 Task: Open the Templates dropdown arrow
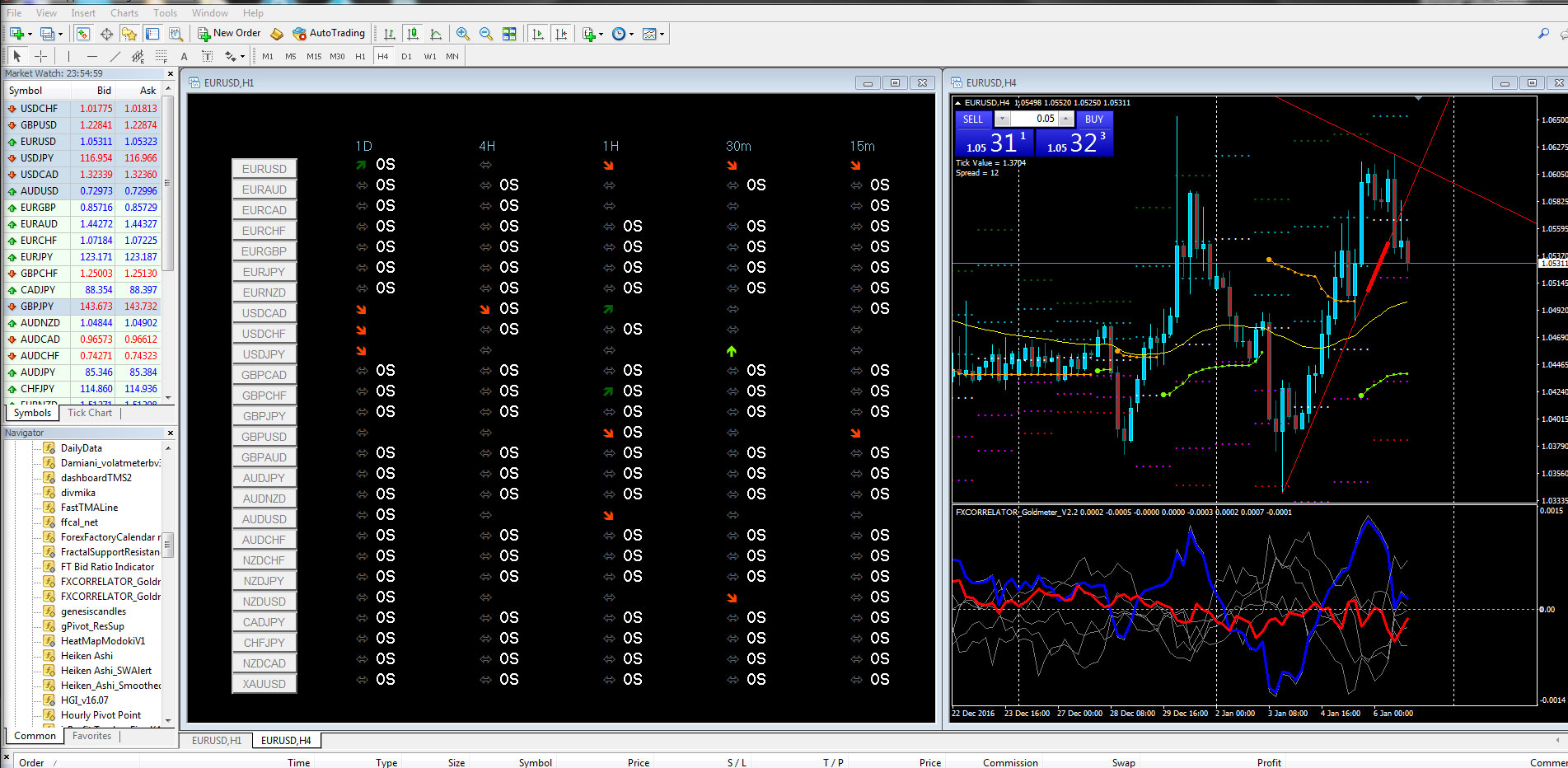662,34
